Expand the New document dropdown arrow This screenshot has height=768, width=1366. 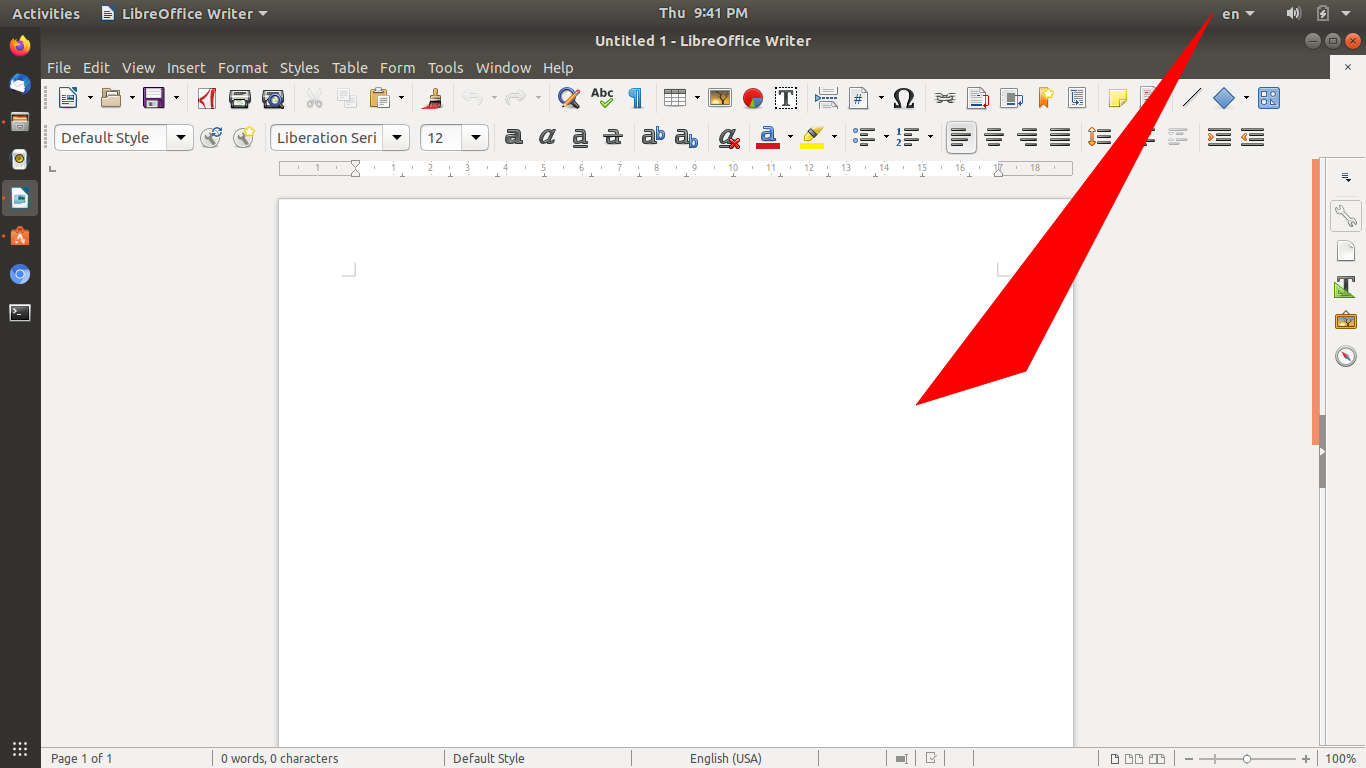(x=90, y=98)
